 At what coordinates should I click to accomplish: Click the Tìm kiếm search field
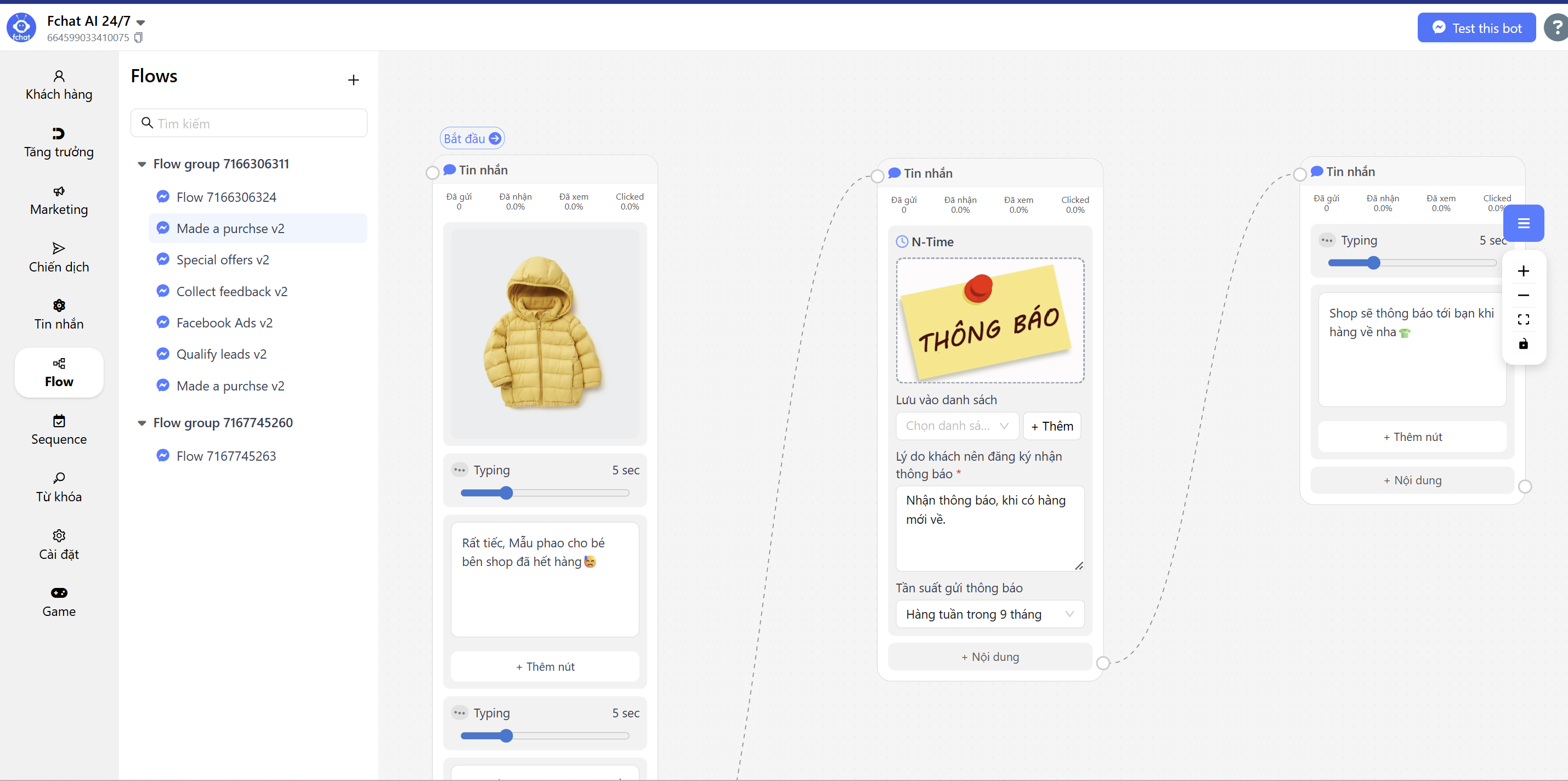pos(256,123)
